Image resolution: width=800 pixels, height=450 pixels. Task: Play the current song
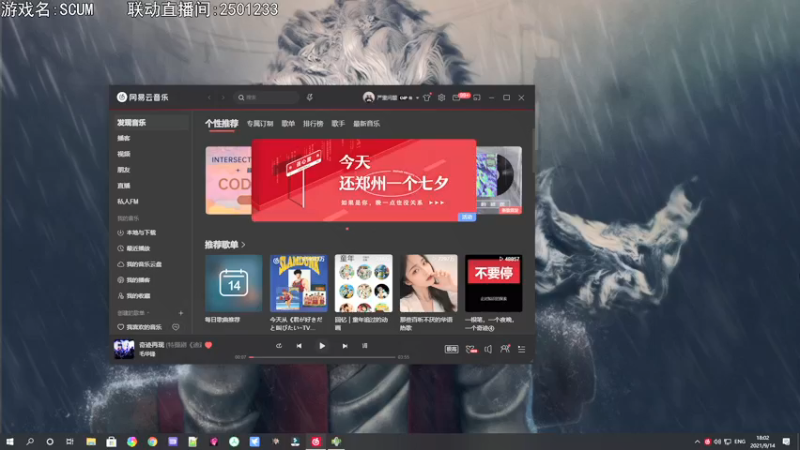[x=322, y=346]
